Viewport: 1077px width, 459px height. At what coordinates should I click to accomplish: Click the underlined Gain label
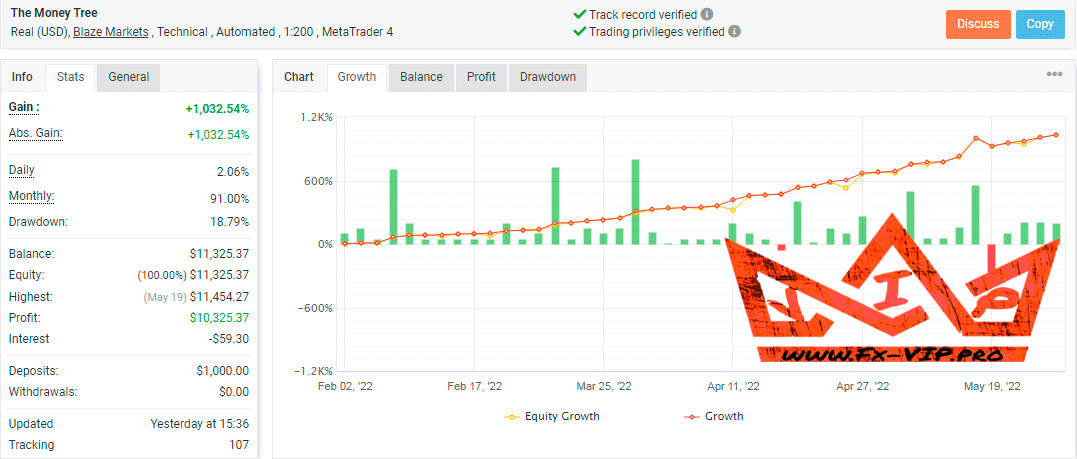(x=24, y=107)
